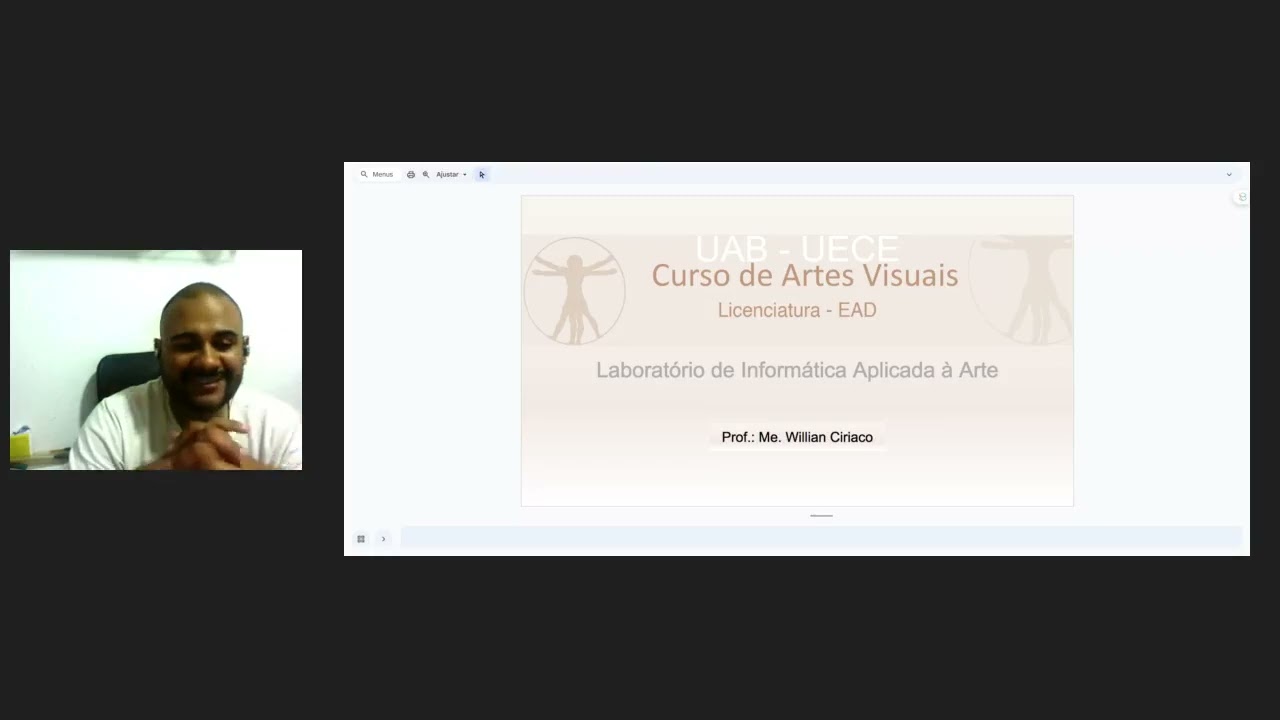
Task: Expand the filmstrip with the right chevron
Action: click(383, 539)
